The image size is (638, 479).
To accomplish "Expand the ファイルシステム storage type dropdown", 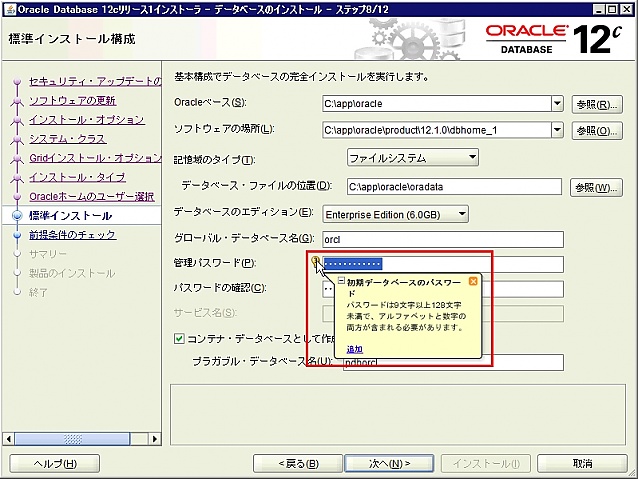I will 413,157.
